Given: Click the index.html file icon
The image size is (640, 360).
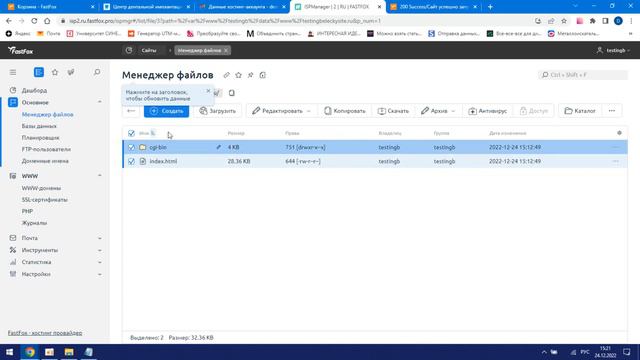Looking at the screenshot, I should pyautogui.click(x=142, y=161).
